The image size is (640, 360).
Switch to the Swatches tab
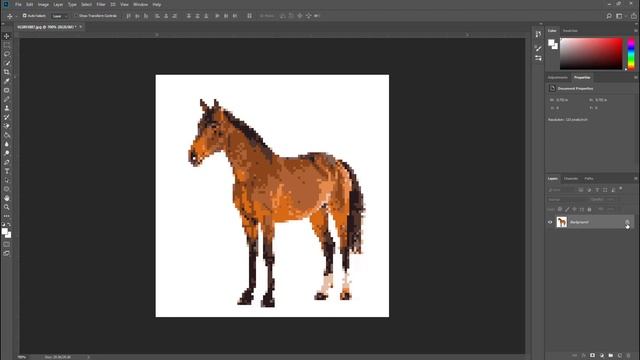point(570,31)
